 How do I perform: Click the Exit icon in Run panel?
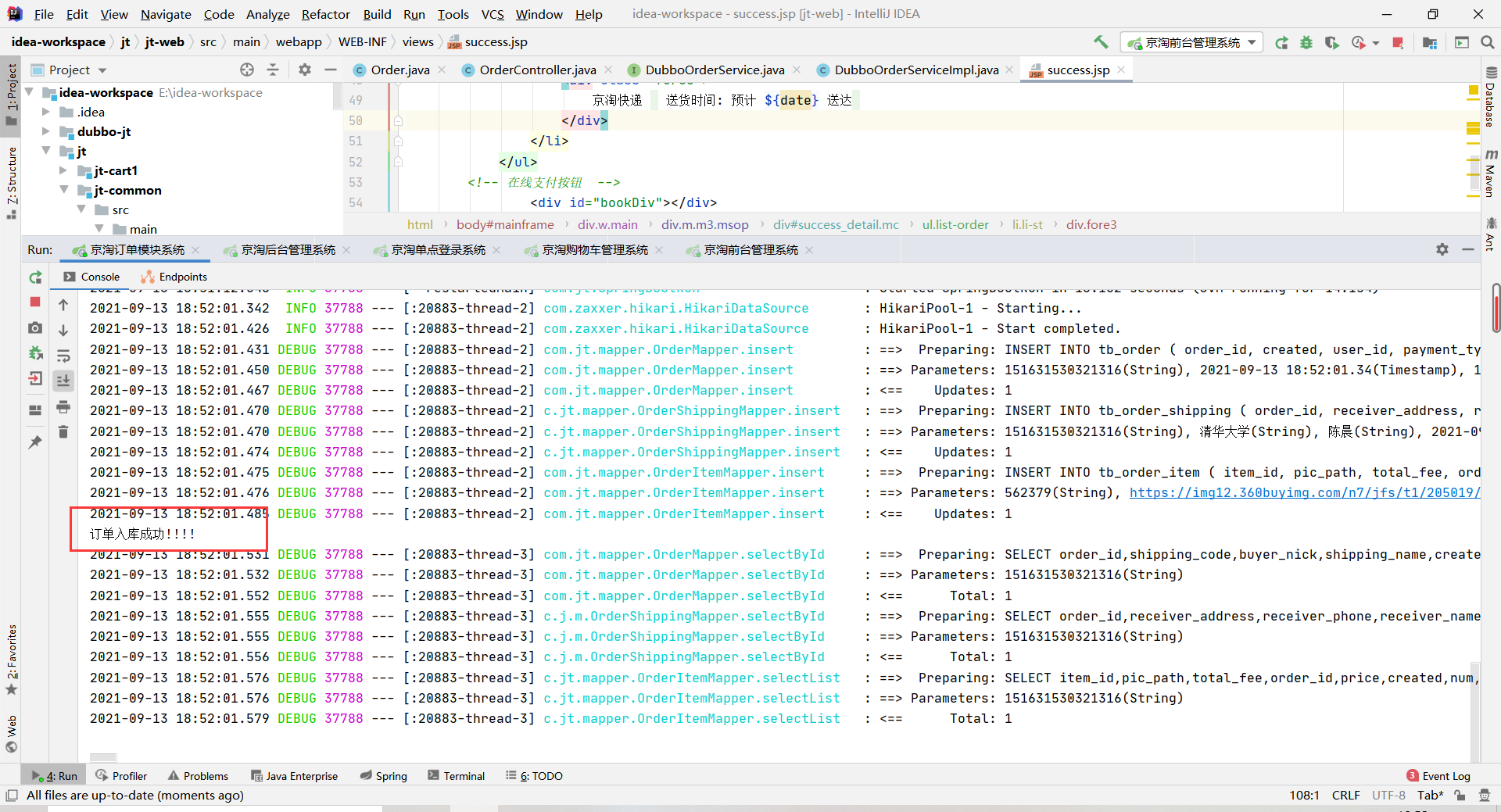point(35,379)
